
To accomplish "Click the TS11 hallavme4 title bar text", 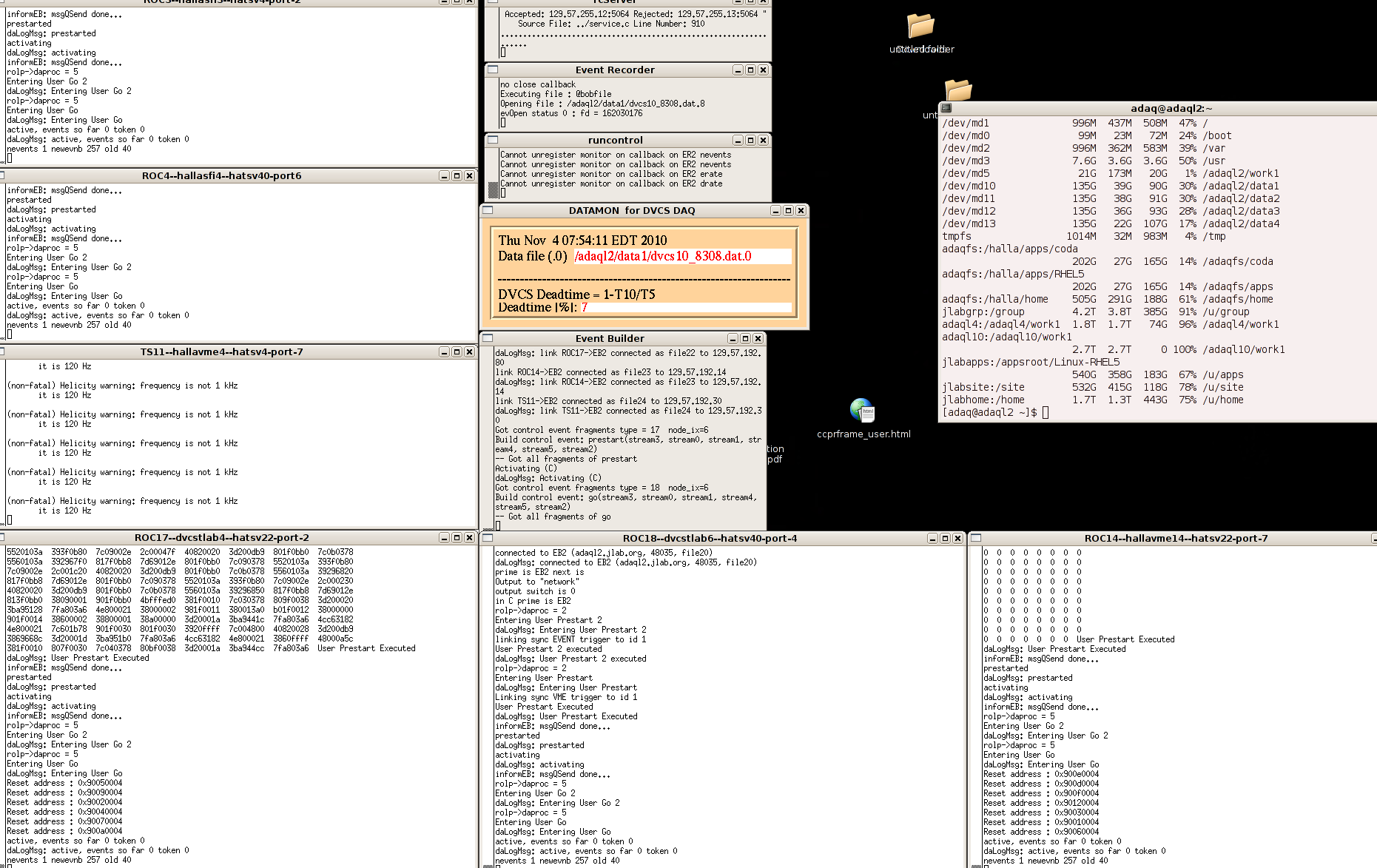I will 221,351.
